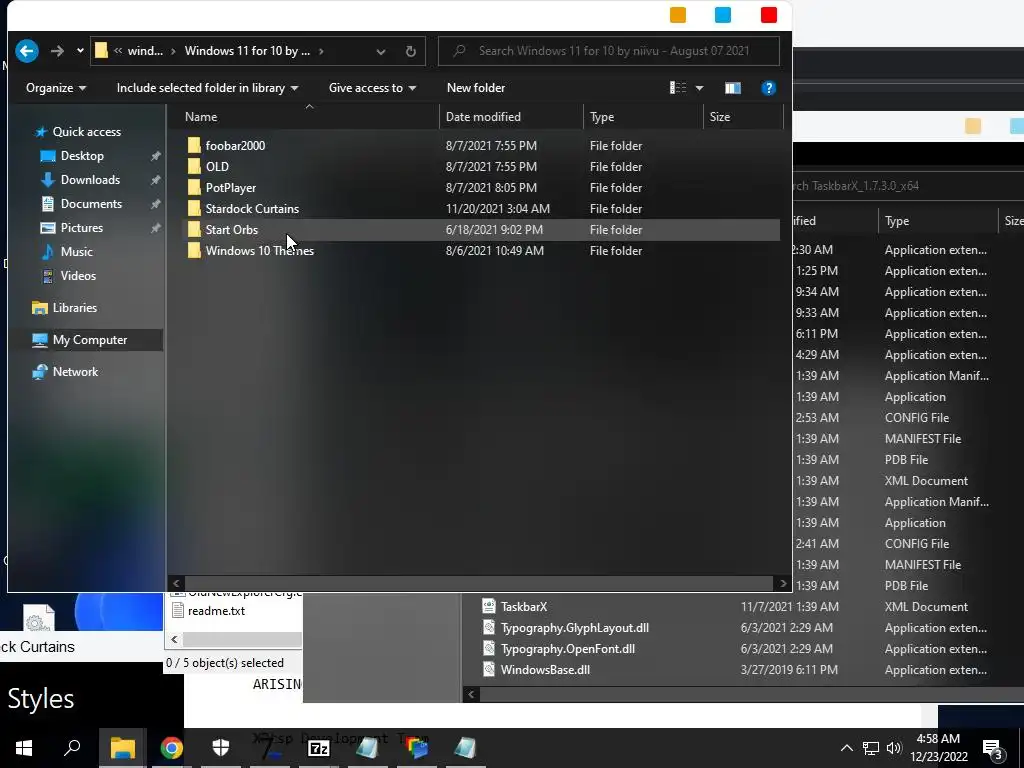Image resolution: width=1024 pixels, height=768 pixels.
Task: Select the PotPlayer folder icon
Action: coord(194,187)
